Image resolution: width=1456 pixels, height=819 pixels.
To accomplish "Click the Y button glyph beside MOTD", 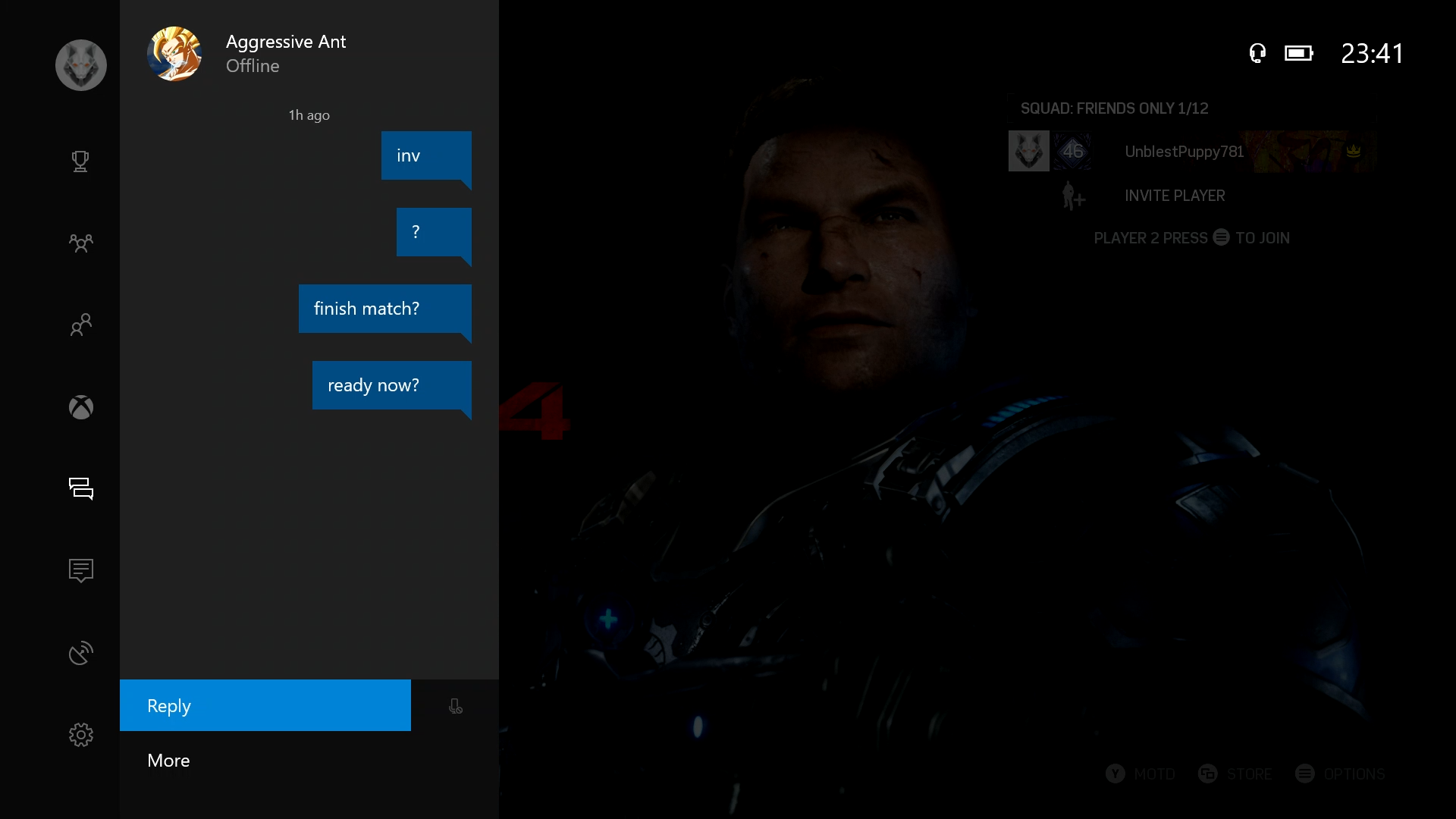I will [x=1116, y=773].
